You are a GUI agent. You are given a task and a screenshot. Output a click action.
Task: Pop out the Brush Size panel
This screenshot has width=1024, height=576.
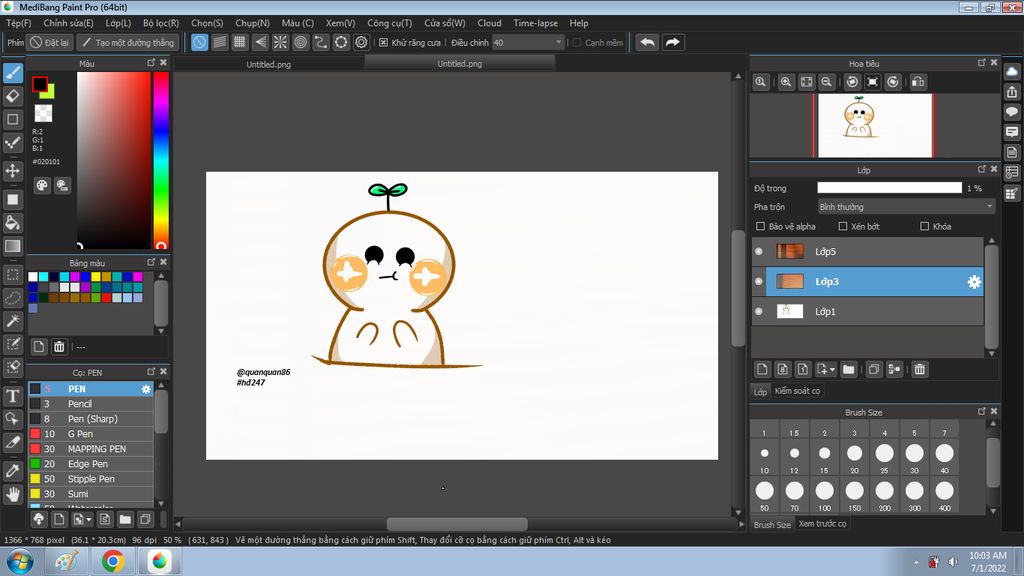click(x=982, y=411)
